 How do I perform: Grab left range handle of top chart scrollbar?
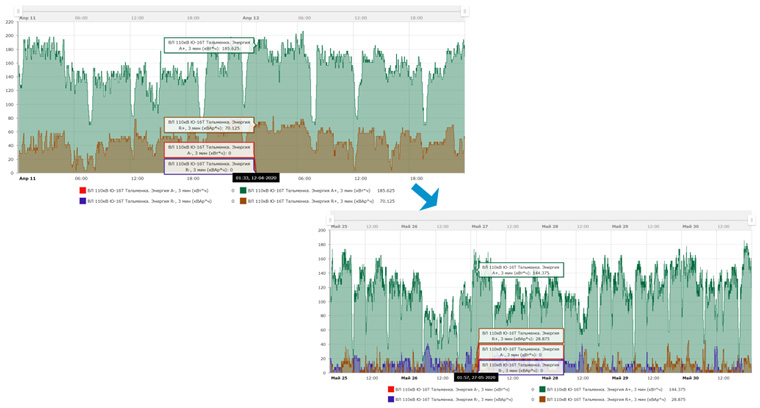pos(18,11)
